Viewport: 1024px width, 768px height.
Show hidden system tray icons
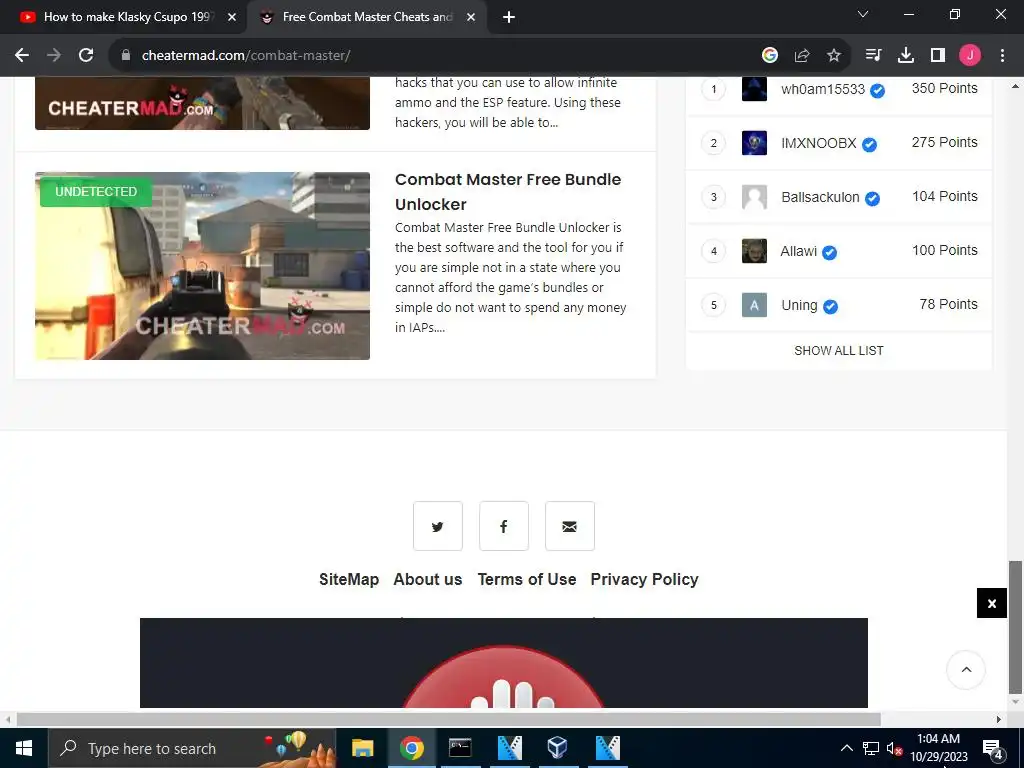846,748
